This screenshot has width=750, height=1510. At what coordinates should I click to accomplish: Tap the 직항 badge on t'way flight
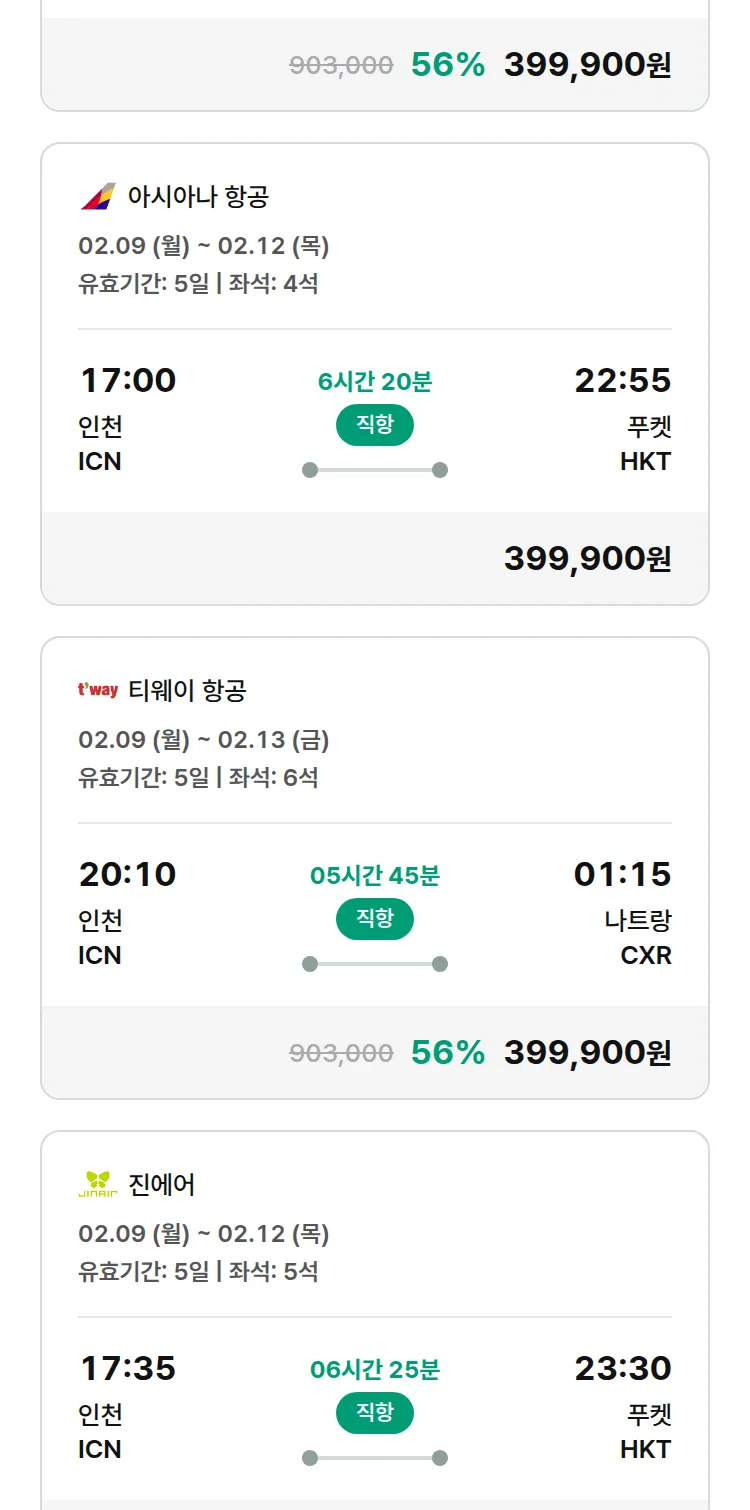coord(375,919)
